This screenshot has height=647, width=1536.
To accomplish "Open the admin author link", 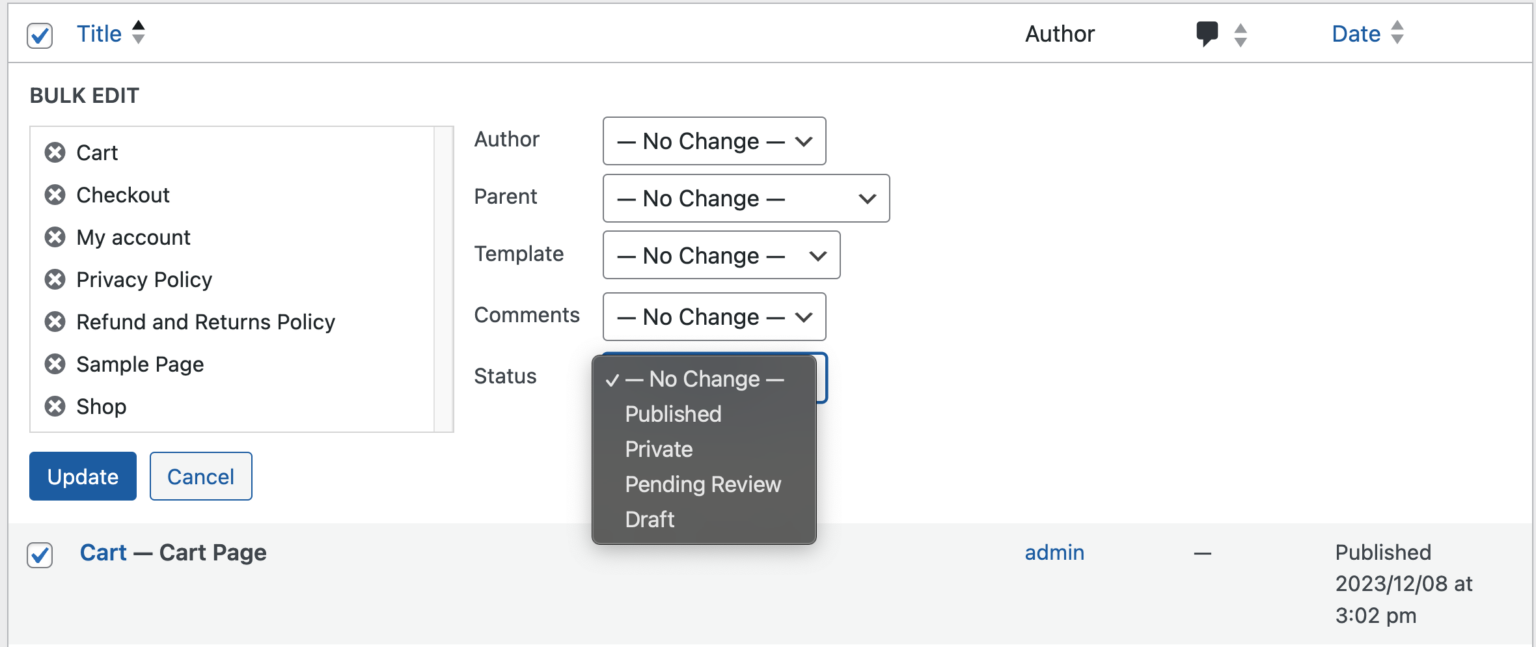I will click(1054, 552).
